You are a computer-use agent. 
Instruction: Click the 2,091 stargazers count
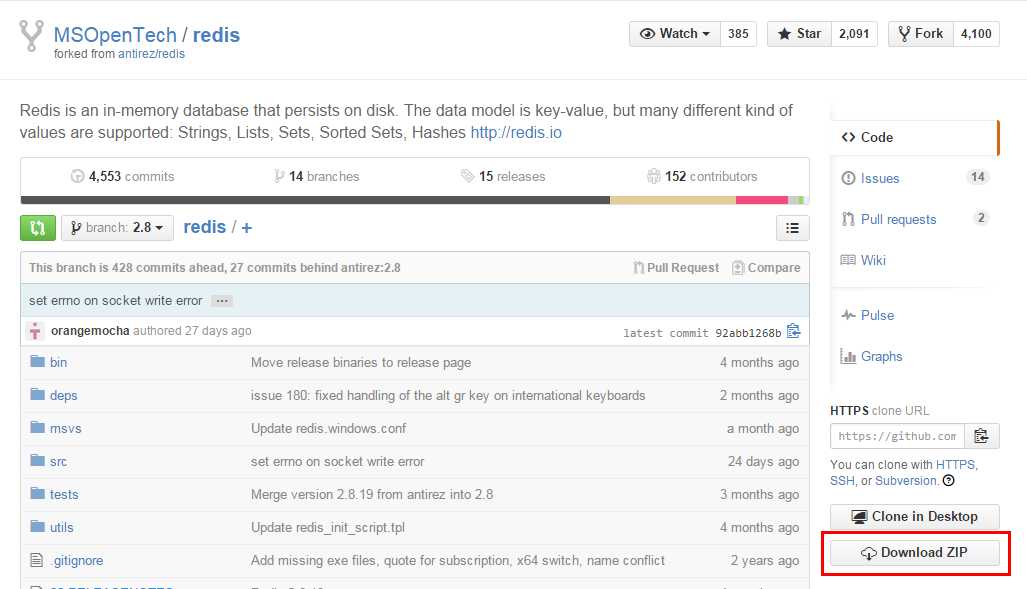coord(854,34)
